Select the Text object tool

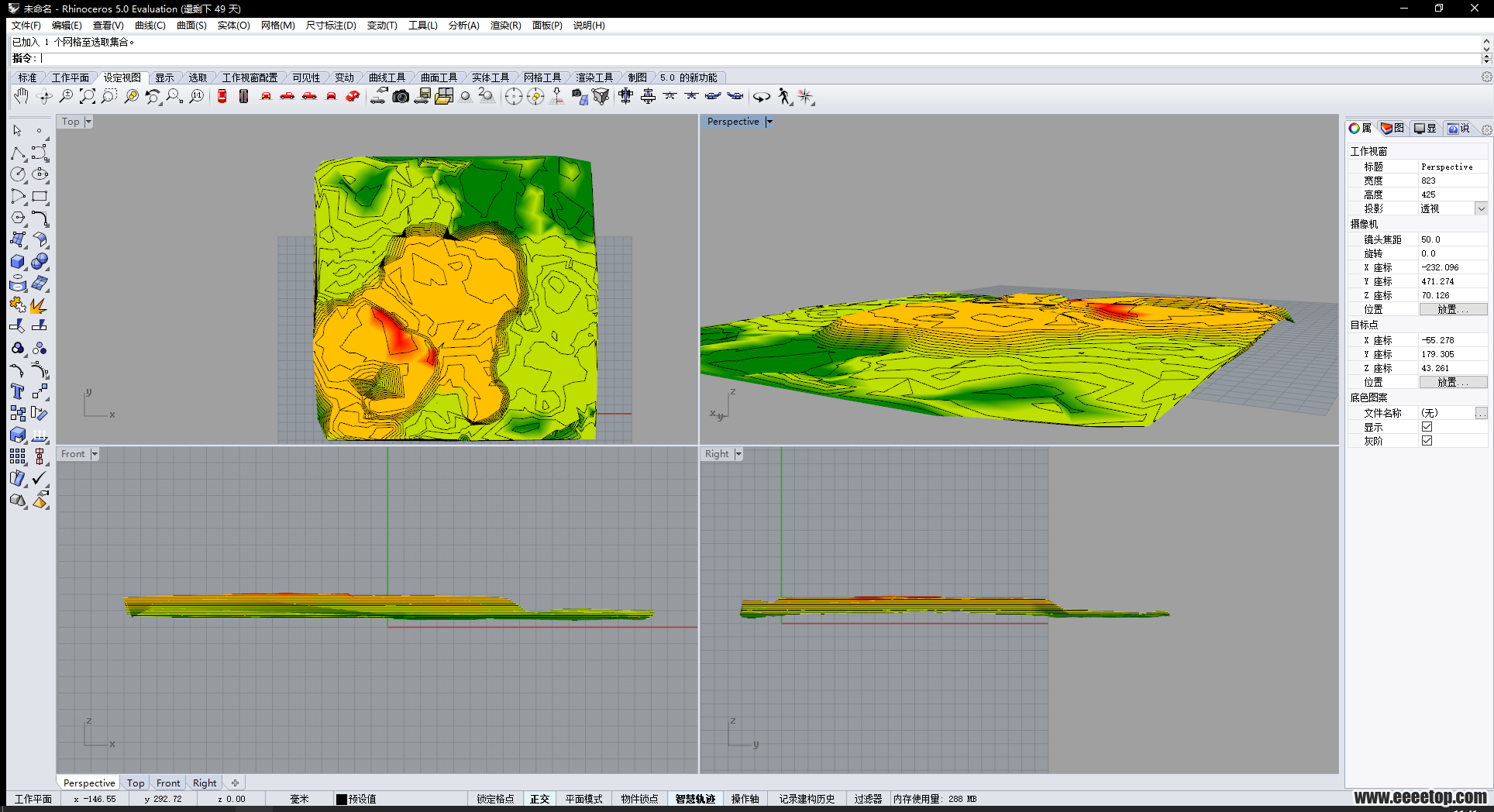(x=18, y=391)
